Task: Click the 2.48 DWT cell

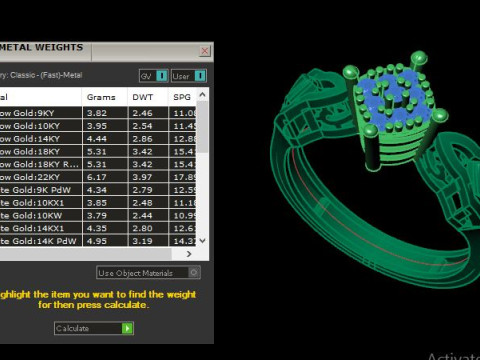Action: point(148,203)
